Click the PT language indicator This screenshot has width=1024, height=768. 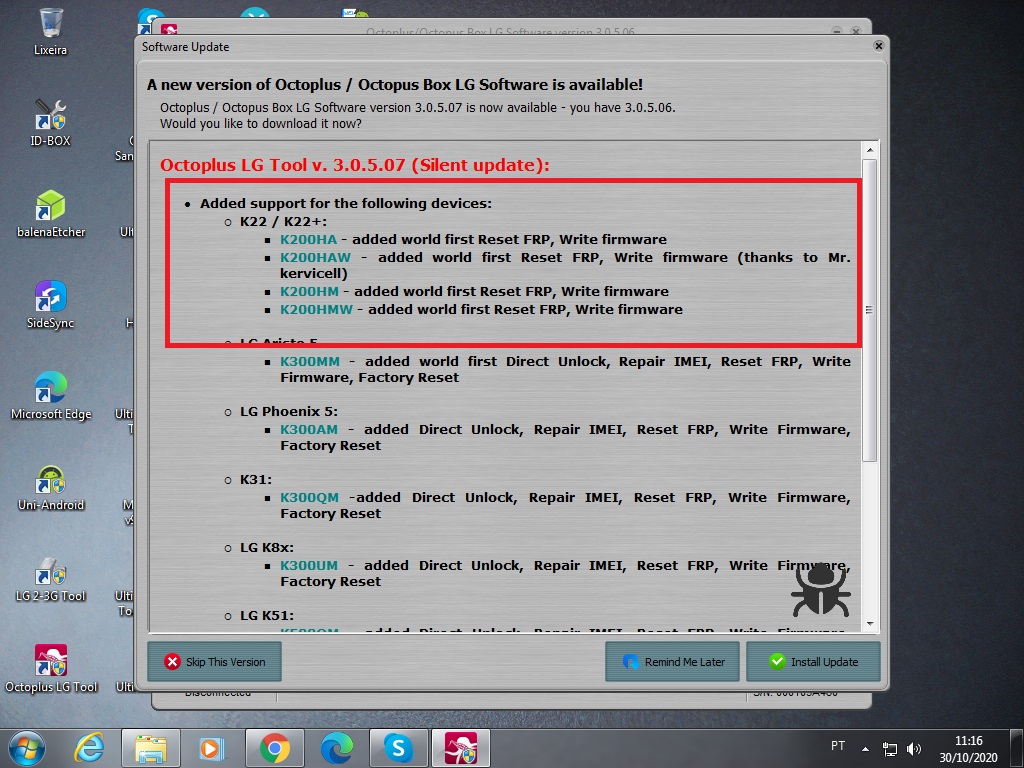click(x=838, y=746)
